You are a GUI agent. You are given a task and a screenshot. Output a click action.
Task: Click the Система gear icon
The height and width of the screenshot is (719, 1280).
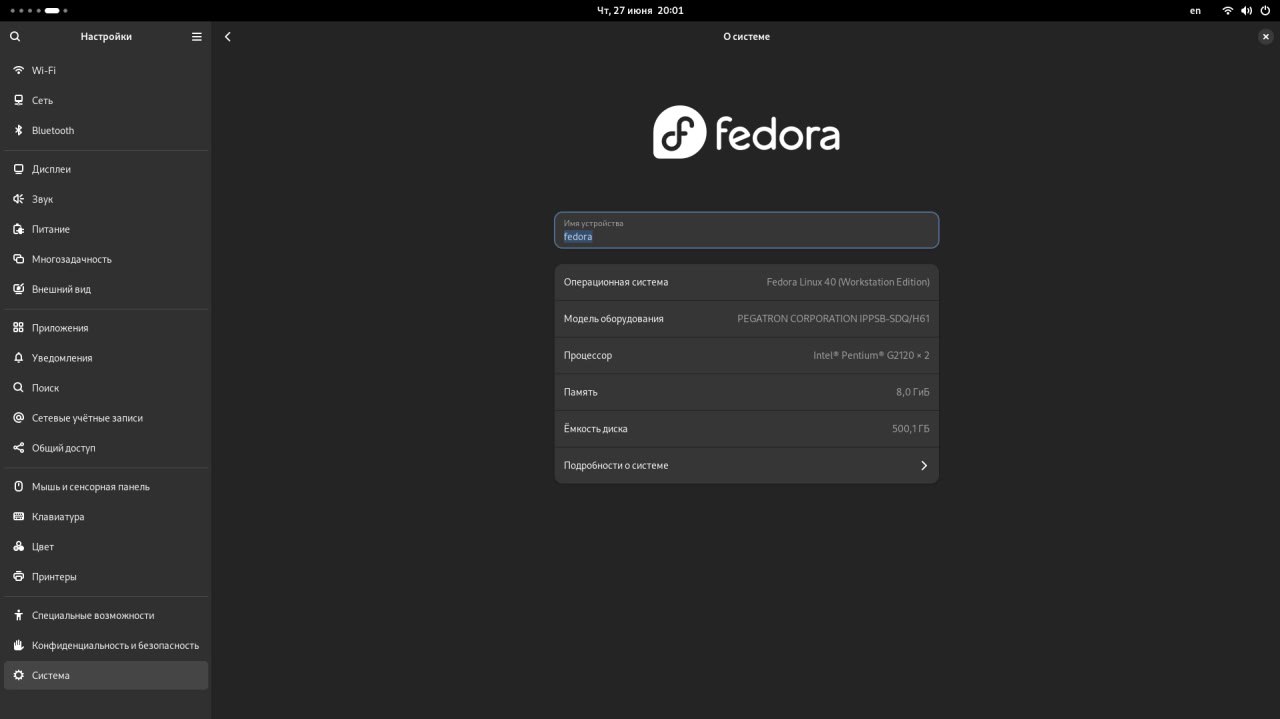tap(18, 676)
